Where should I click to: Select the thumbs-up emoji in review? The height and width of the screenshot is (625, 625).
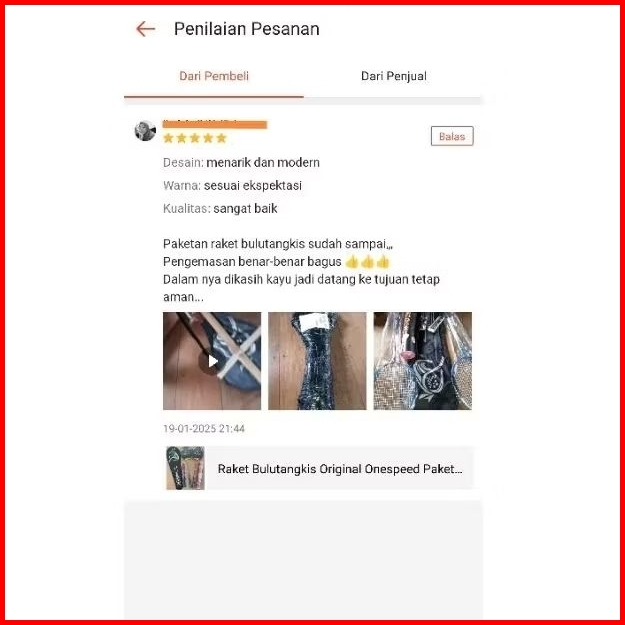point(367,262)
